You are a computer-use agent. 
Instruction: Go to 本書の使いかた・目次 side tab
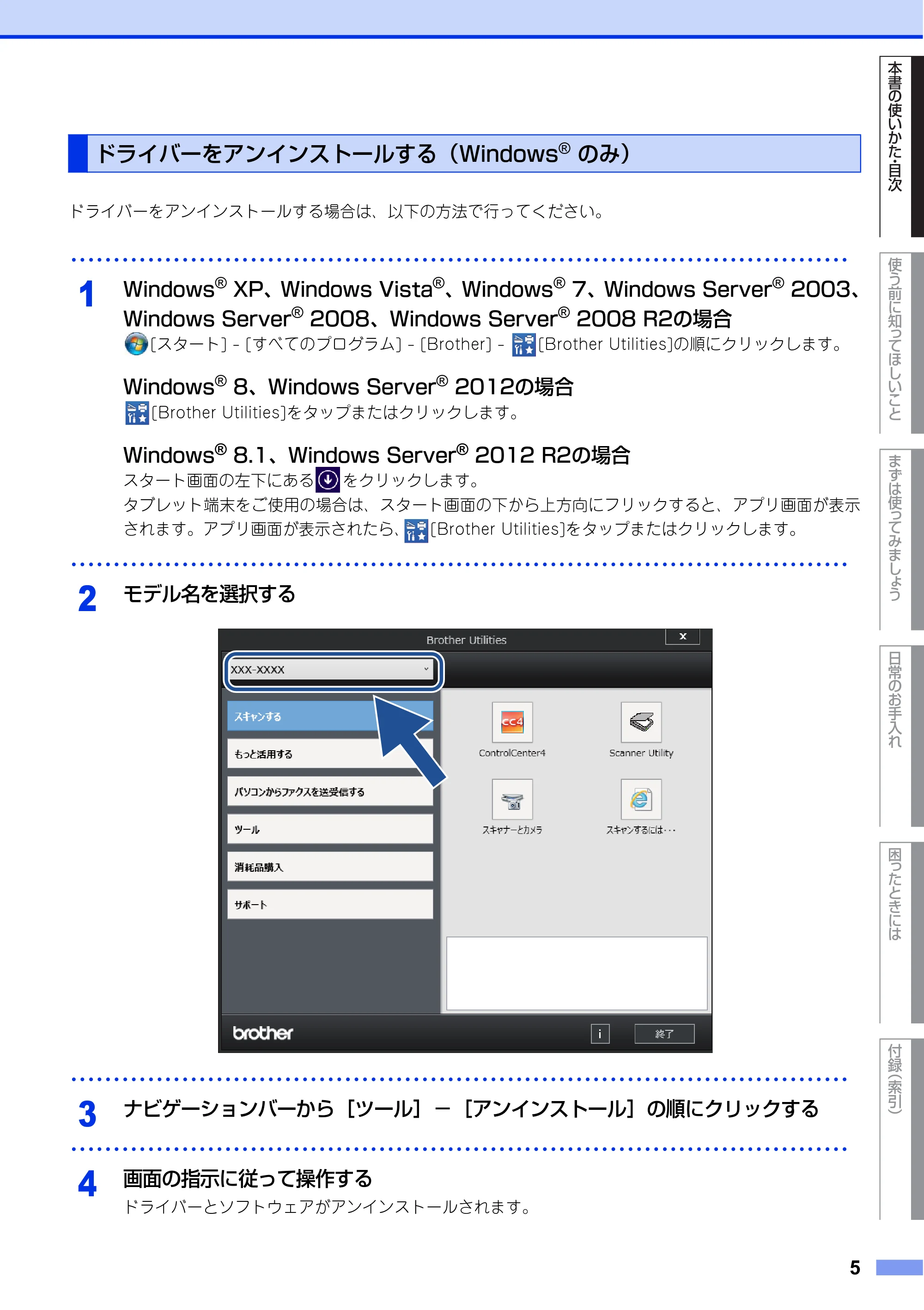(901, 146)
